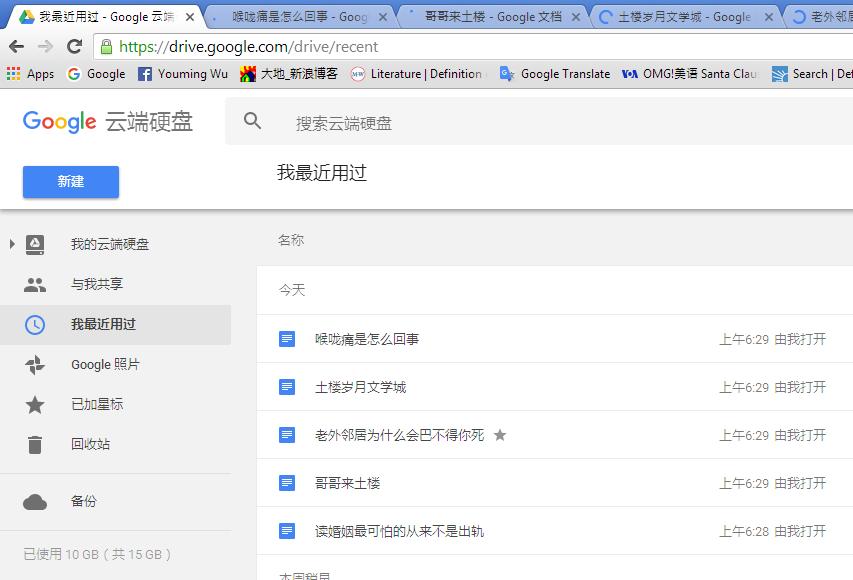This screenshot has width=853, height=580.
Task: Close the 喉咙痛是怎么回事 browser tab
Action: [383, 17]
